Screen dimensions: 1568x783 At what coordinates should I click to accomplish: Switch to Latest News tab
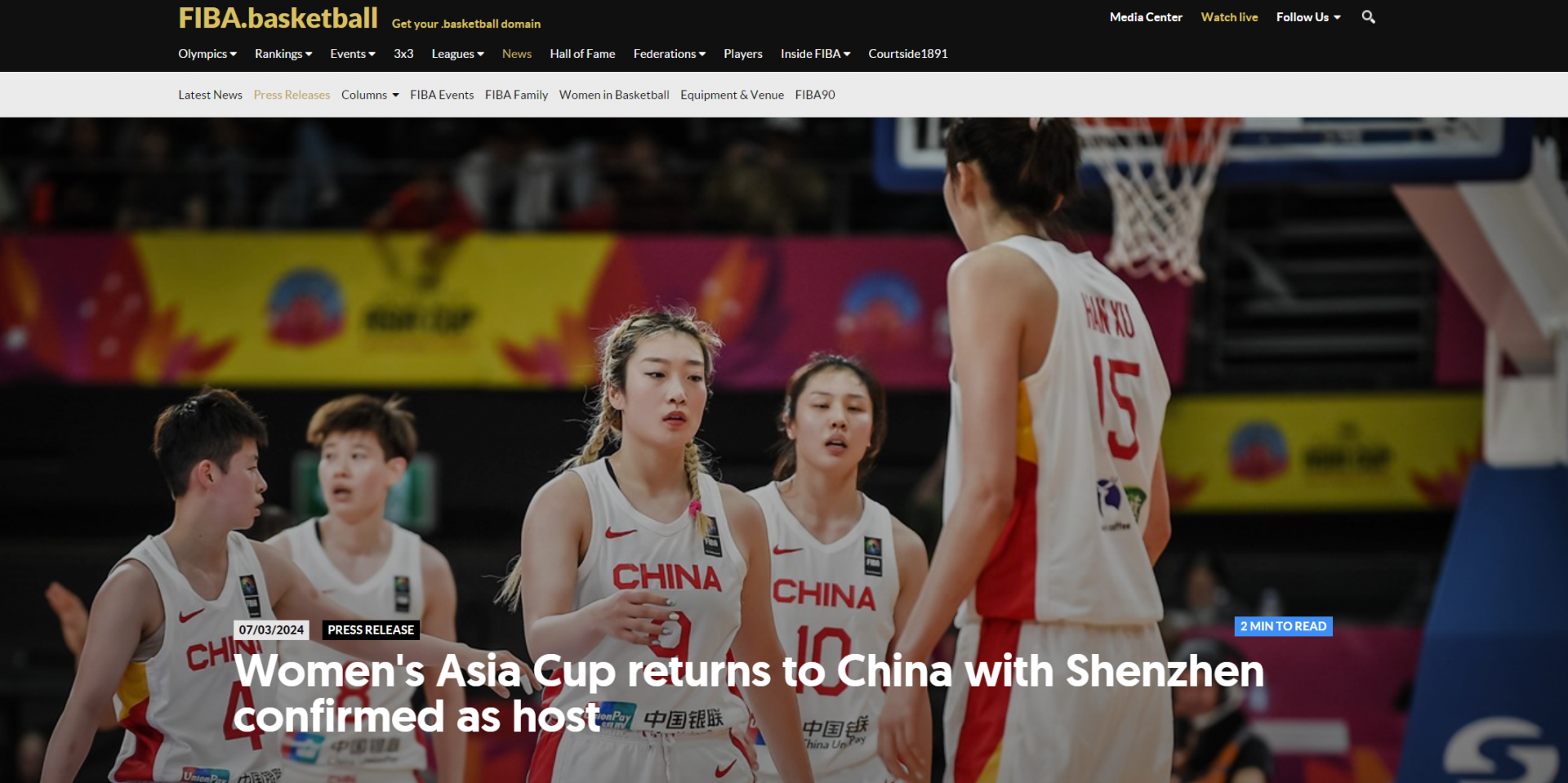(210, 95)
